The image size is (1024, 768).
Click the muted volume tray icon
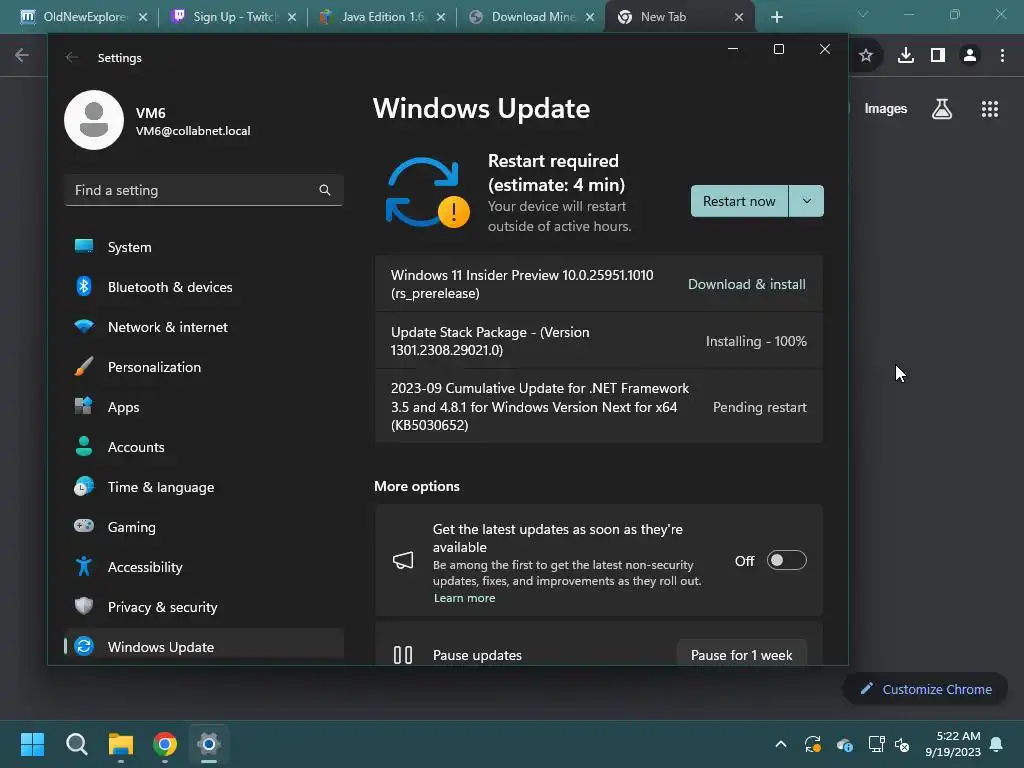(x=903, y=744)
